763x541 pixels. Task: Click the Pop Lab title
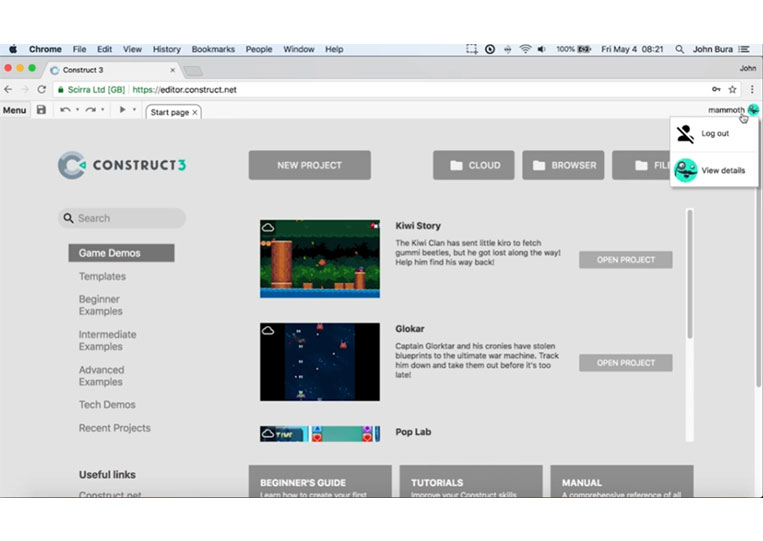click(413, 432)
